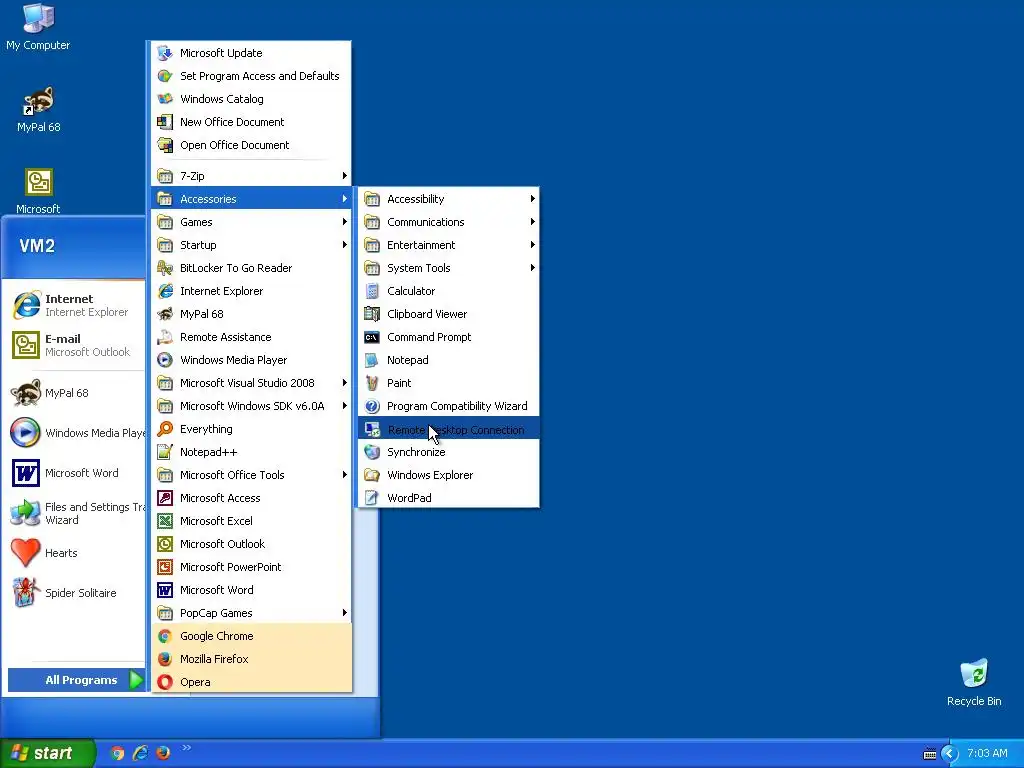1024x768 pixels.
Task: Click Windows Media Player icon in programs list
Action: (165, 360)
